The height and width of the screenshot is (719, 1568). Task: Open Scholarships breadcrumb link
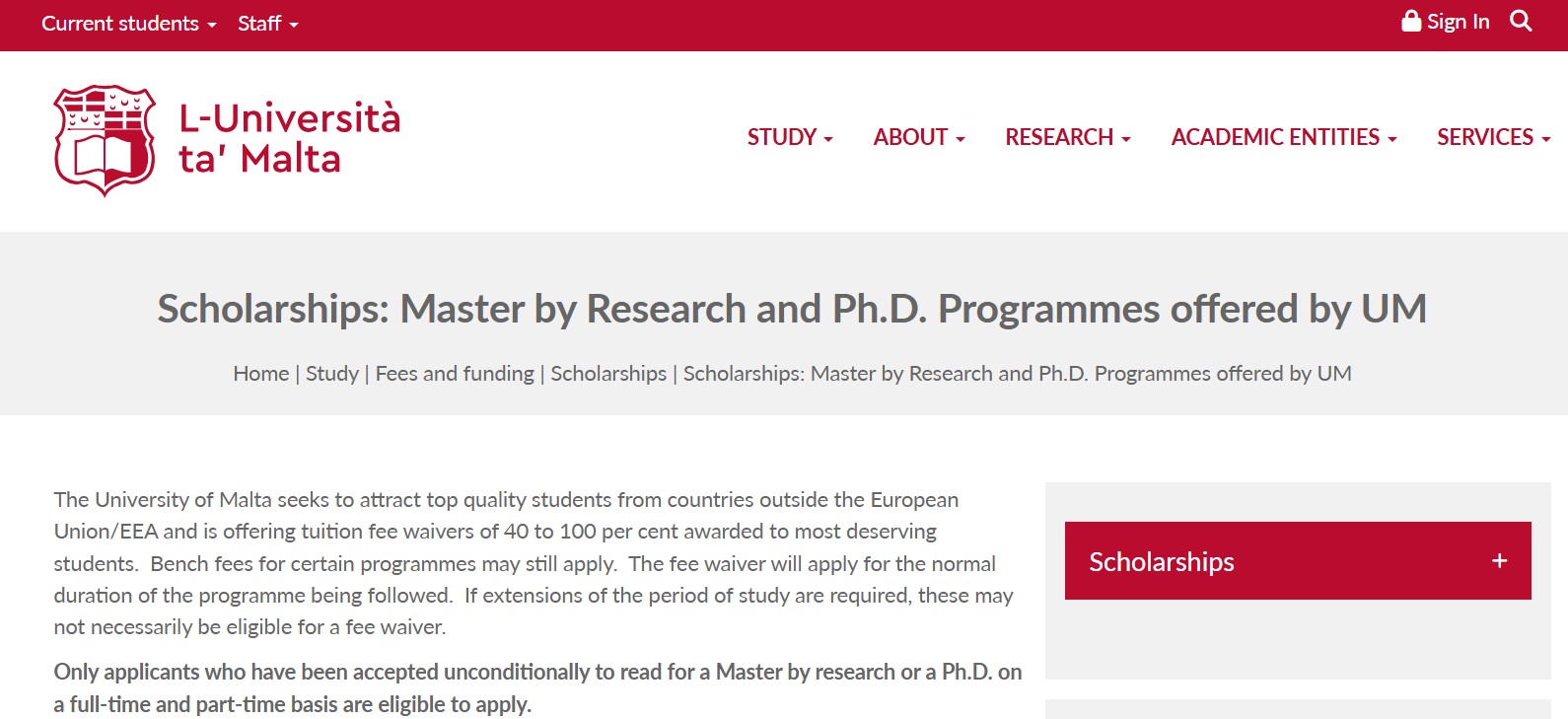[608, 373]
